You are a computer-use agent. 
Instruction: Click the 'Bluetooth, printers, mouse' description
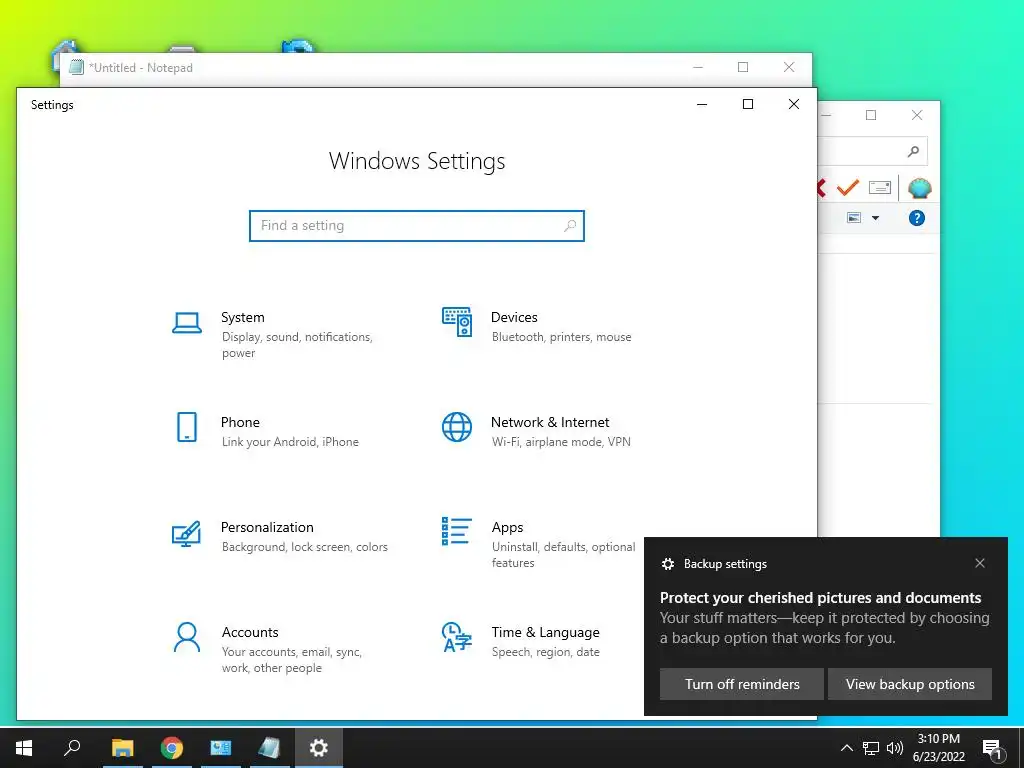[x=562, y=337]
